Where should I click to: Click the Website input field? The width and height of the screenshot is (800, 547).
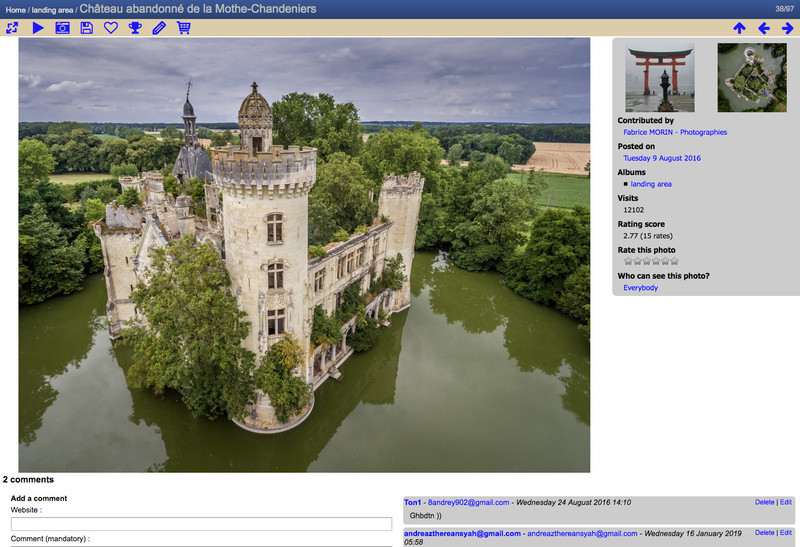coord(201,524)
